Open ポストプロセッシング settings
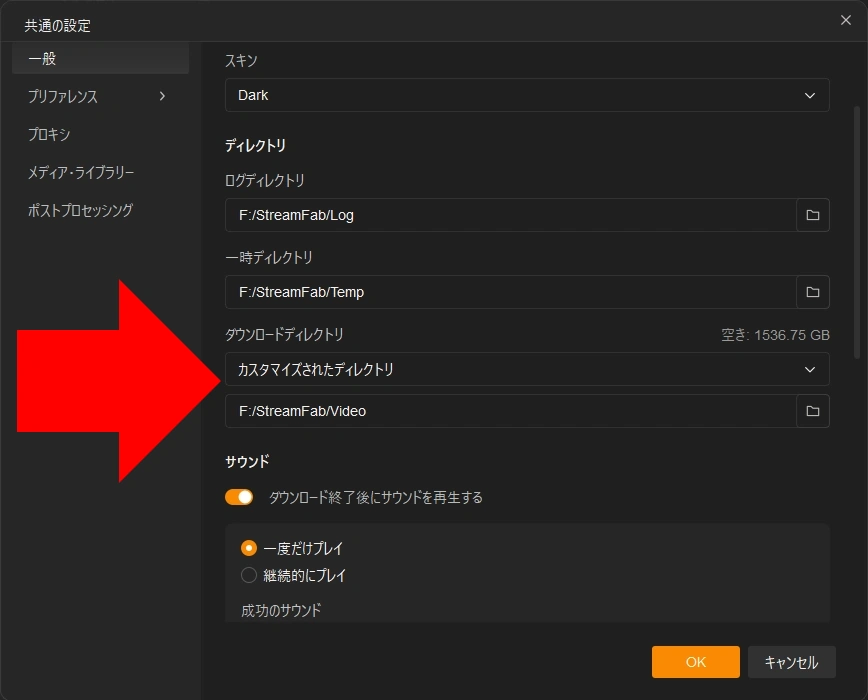868x700 pixels. pyautogui.click(x=100, y=210)
